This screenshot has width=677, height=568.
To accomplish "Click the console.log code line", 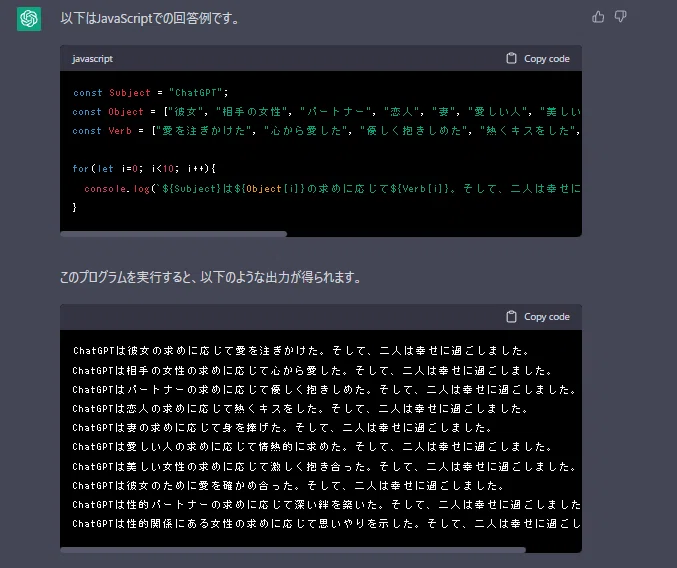I will tap(332, 189).
